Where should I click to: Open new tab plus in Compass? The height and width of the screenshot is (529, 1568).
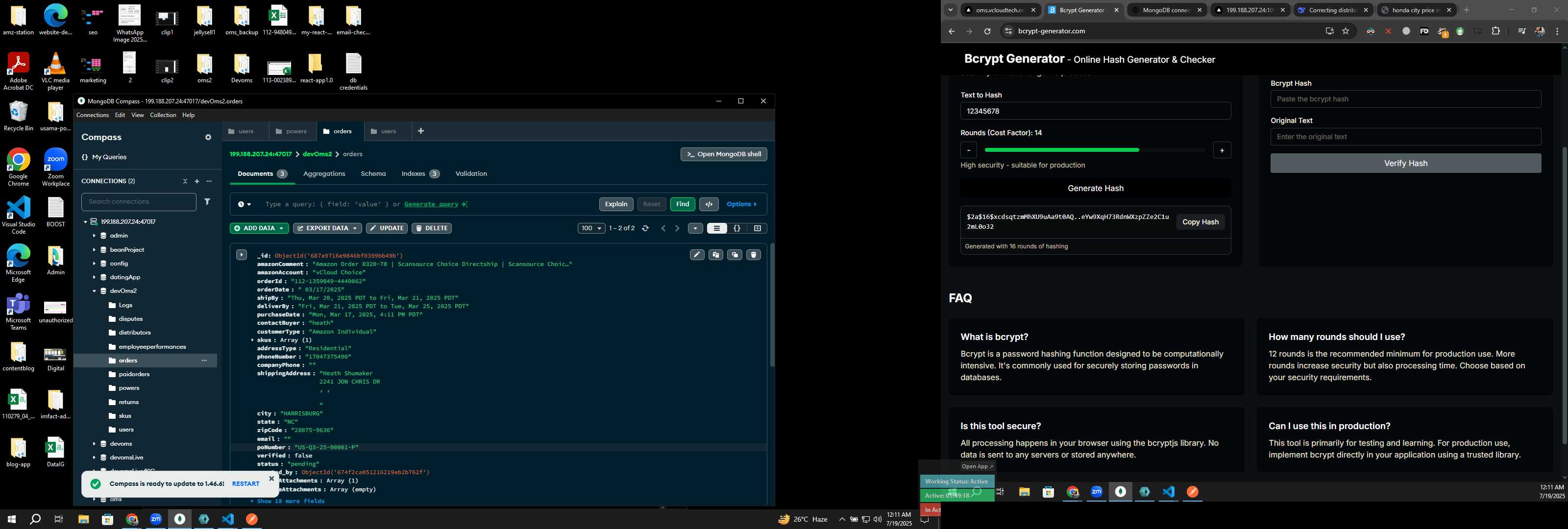(x=420, y=131)
